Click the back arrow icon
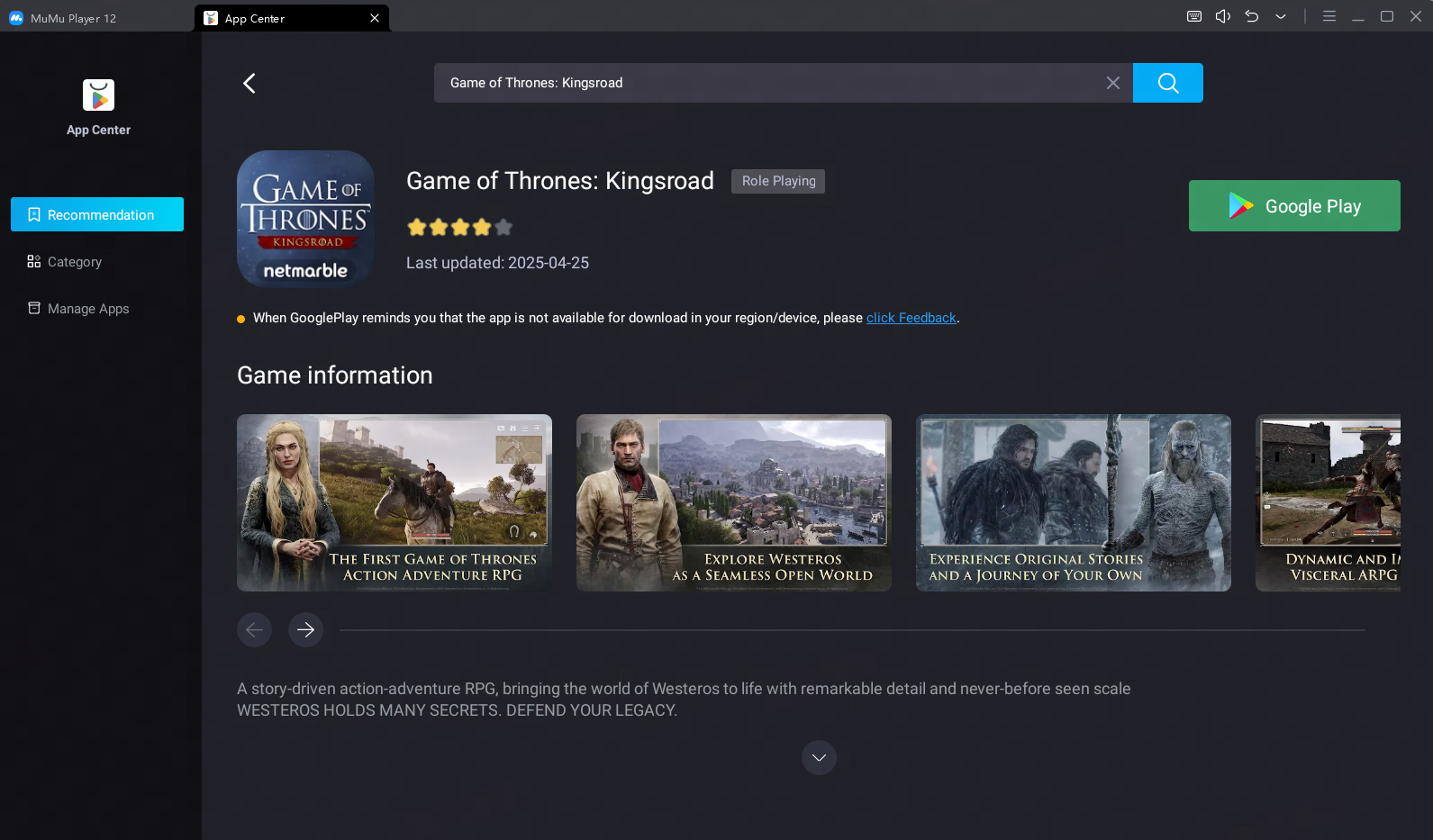 [249, 83]
